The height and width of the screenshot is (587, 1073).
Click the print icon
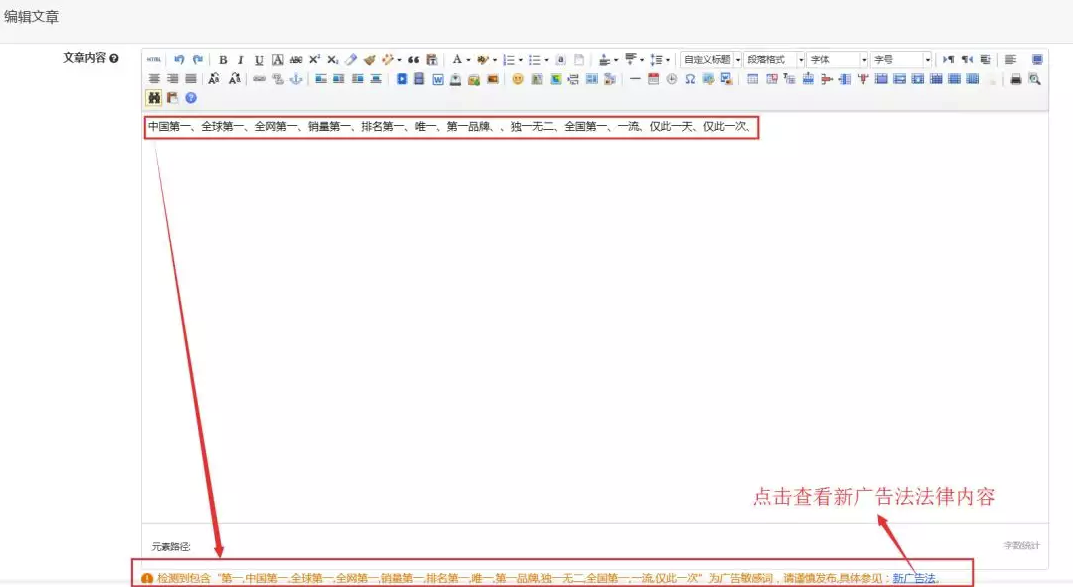tap(1016, 79)
